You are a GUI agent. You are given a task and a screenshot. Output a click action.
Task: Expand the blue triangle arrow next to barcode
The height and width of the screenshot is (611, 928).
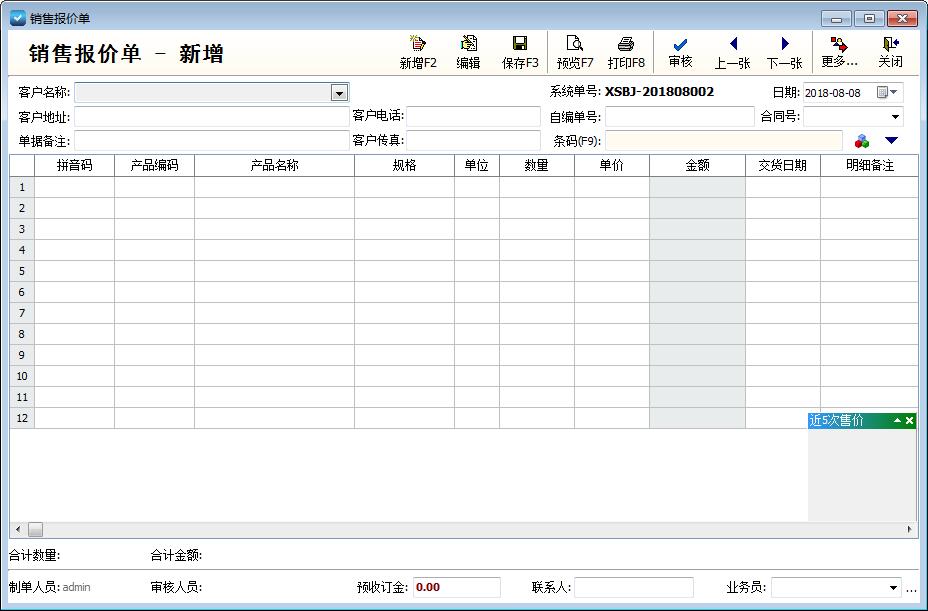click(891, 140)
